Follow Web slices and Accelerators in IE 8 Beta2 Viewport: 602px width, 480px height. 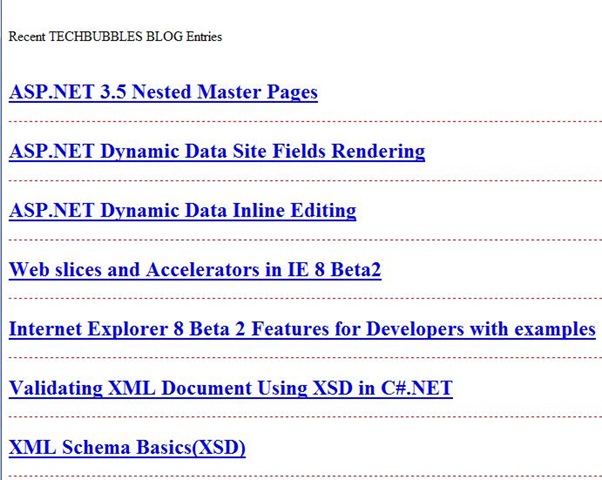195,270
